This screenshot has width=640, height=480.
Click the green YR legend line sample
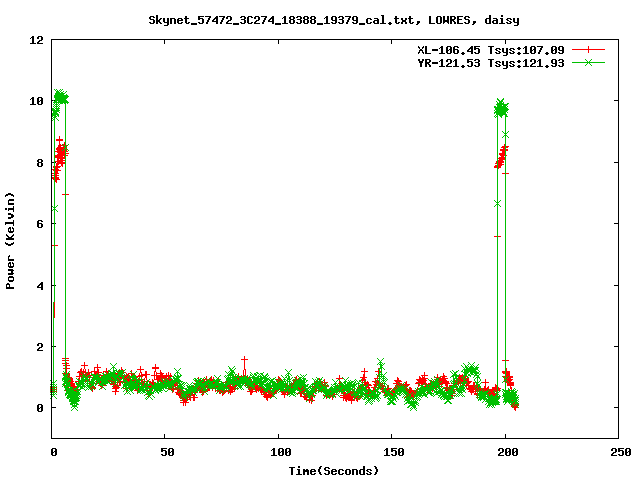pos(588,62)
